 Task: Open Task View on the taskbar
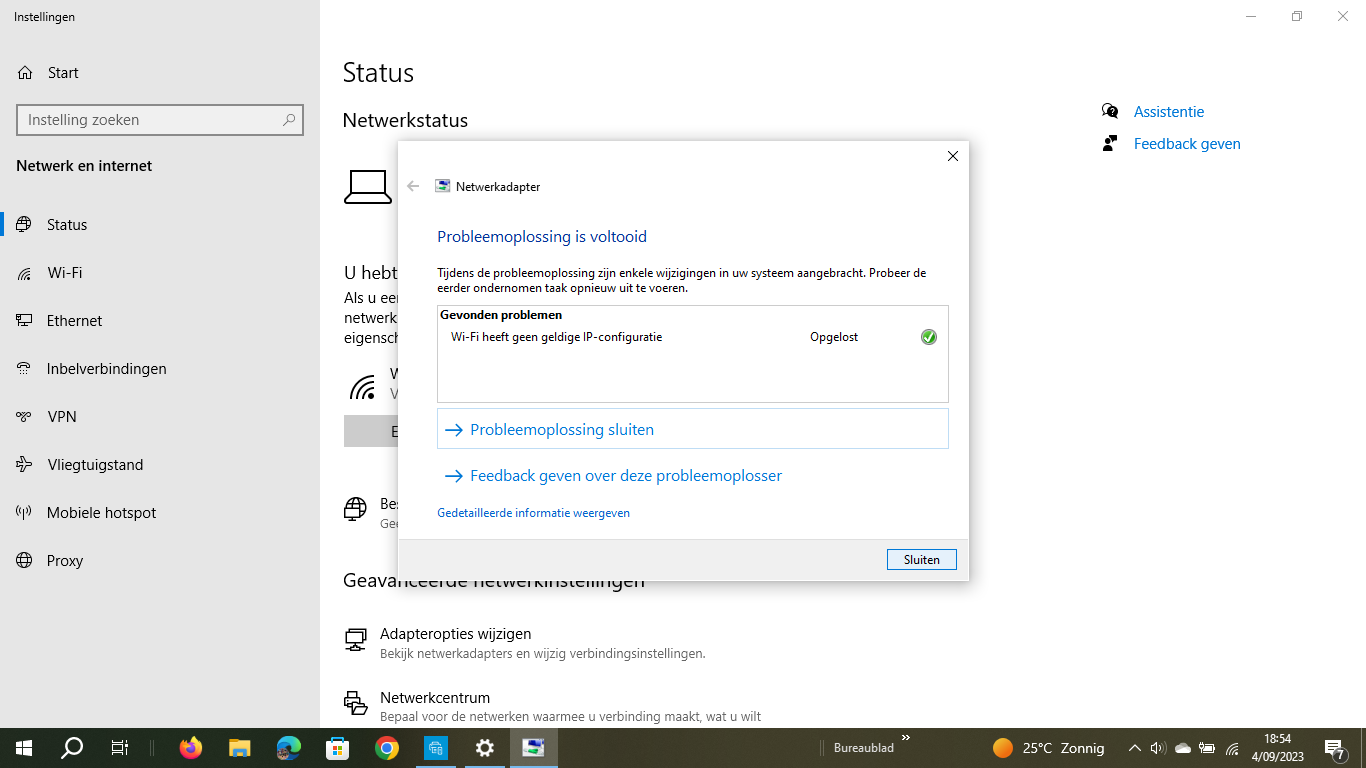(120, 748)
